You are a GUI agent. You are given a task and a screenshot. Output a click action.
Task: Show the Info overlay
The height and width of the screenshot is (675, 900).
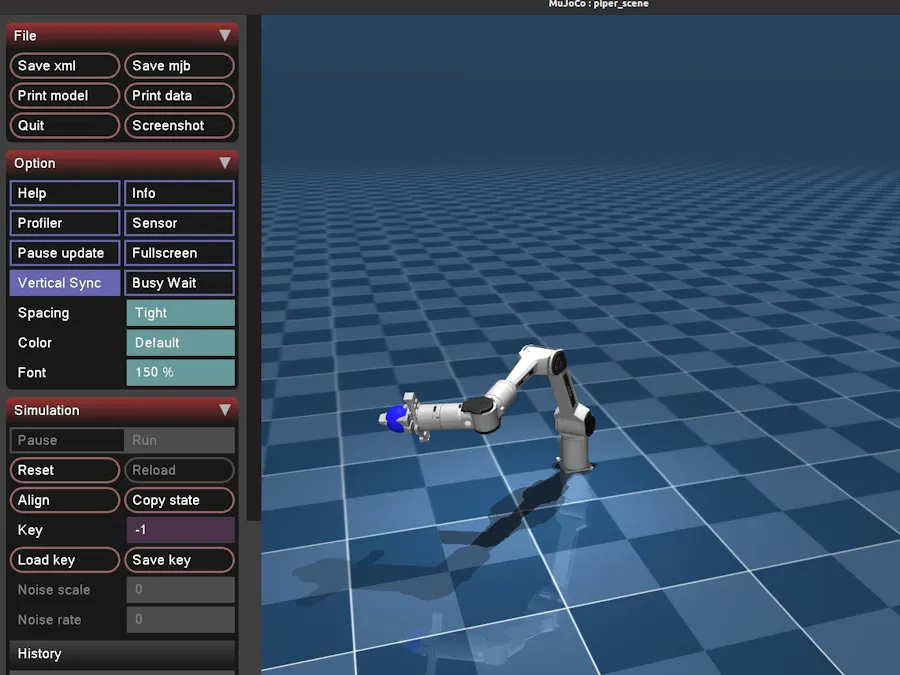[179, 192]
